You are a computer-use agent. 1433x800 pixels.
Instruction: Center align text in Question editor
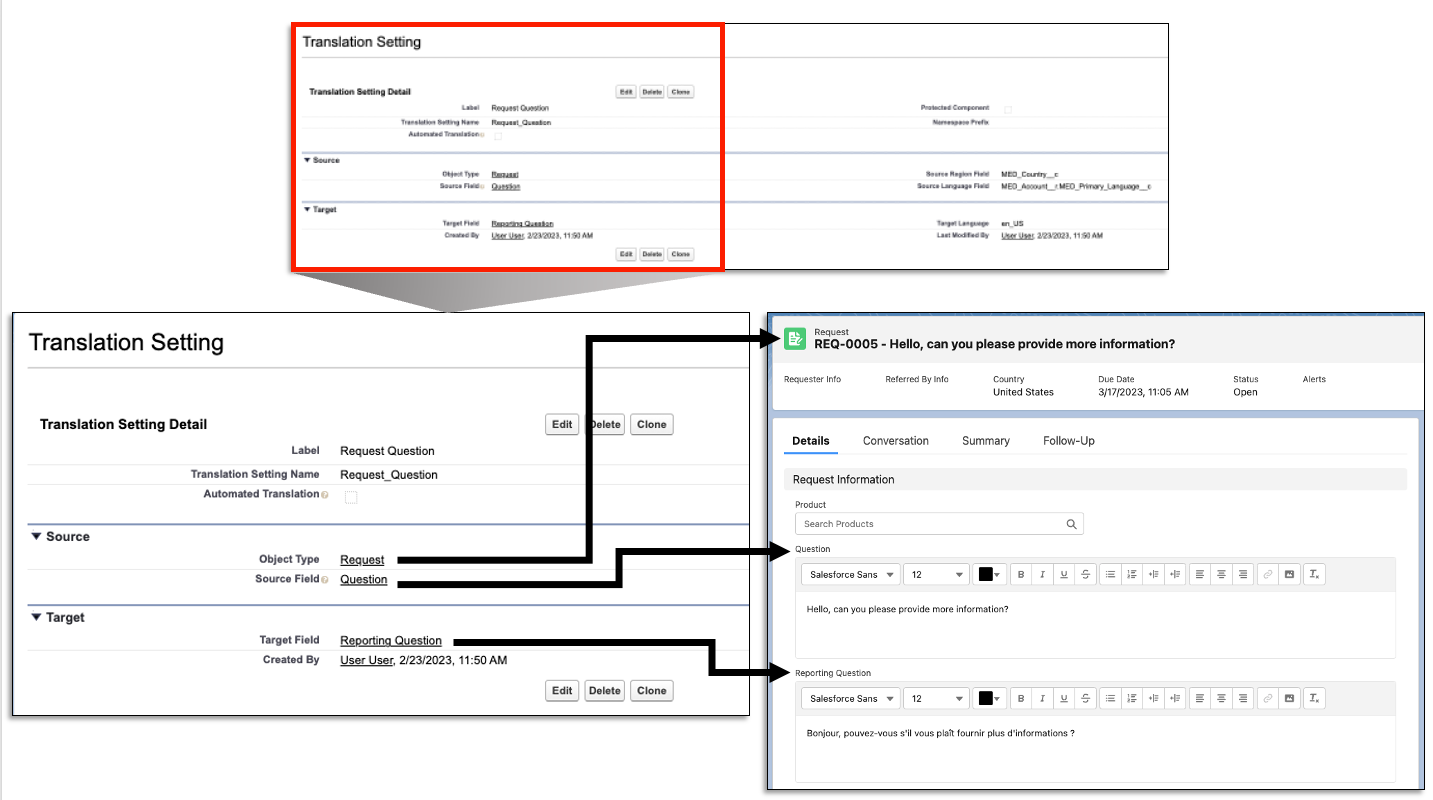pyautogui.click(x=1221, y=574)
